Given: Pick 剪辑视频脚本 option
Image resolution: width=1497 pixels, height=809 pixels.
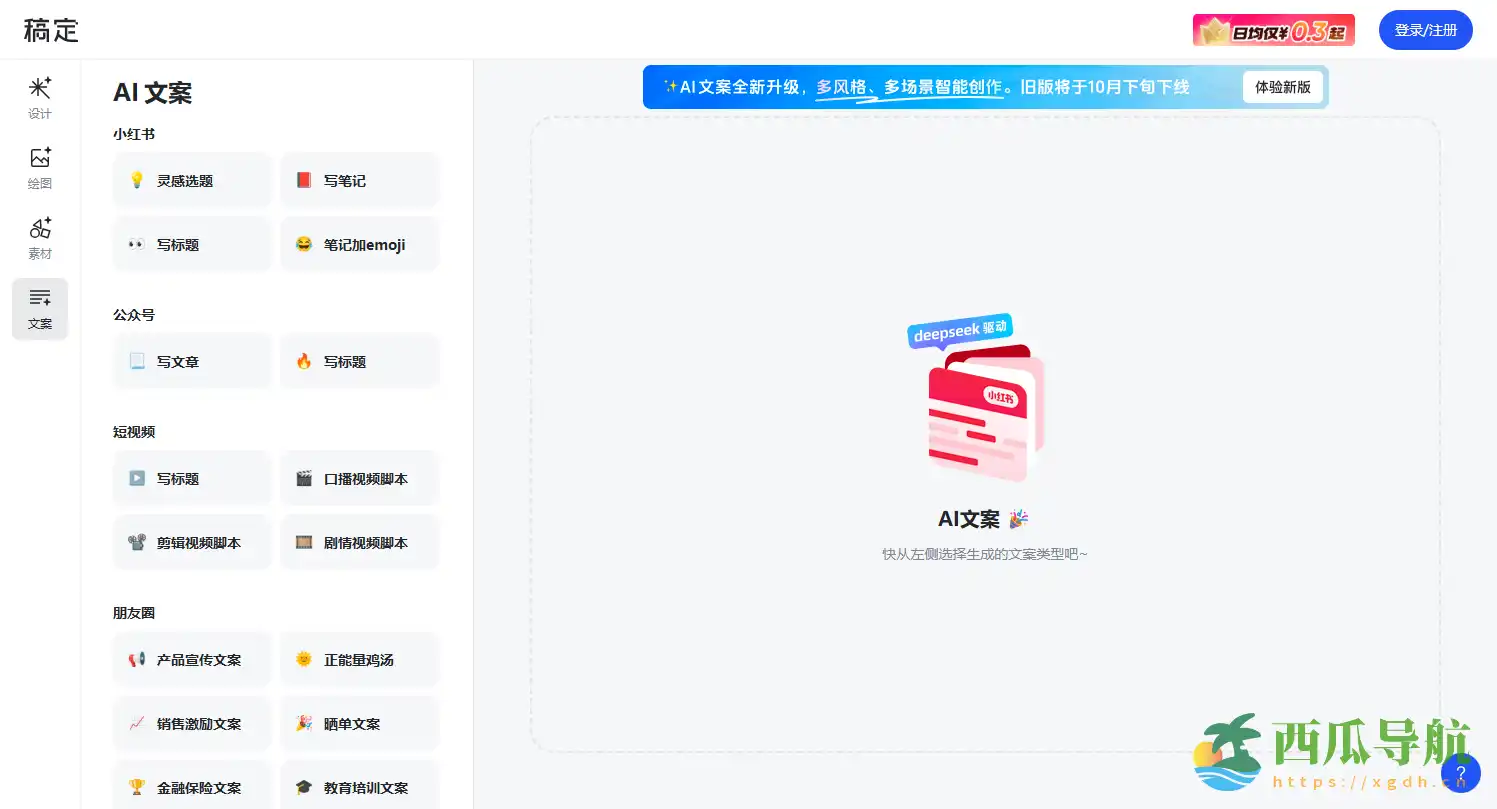Looking at the screenshot, I should pos(192,543).
